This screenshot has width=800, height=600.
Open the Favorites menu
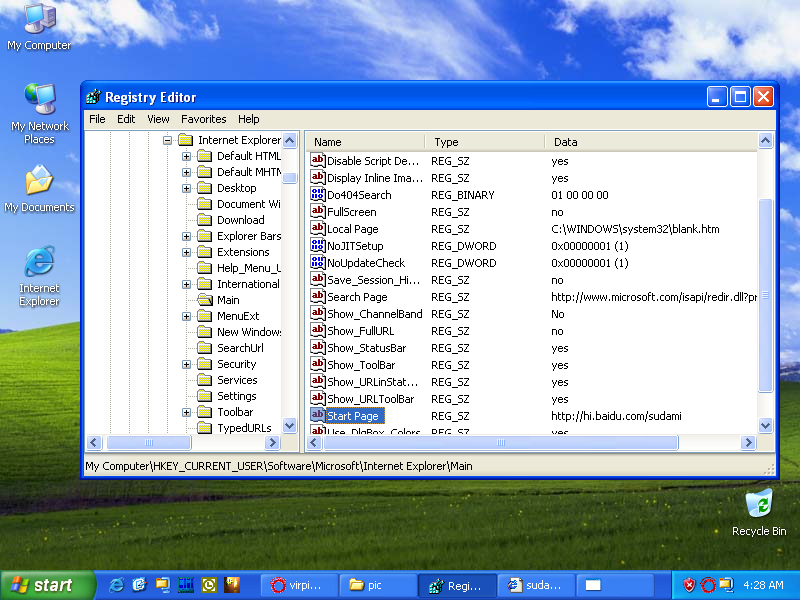204,119
